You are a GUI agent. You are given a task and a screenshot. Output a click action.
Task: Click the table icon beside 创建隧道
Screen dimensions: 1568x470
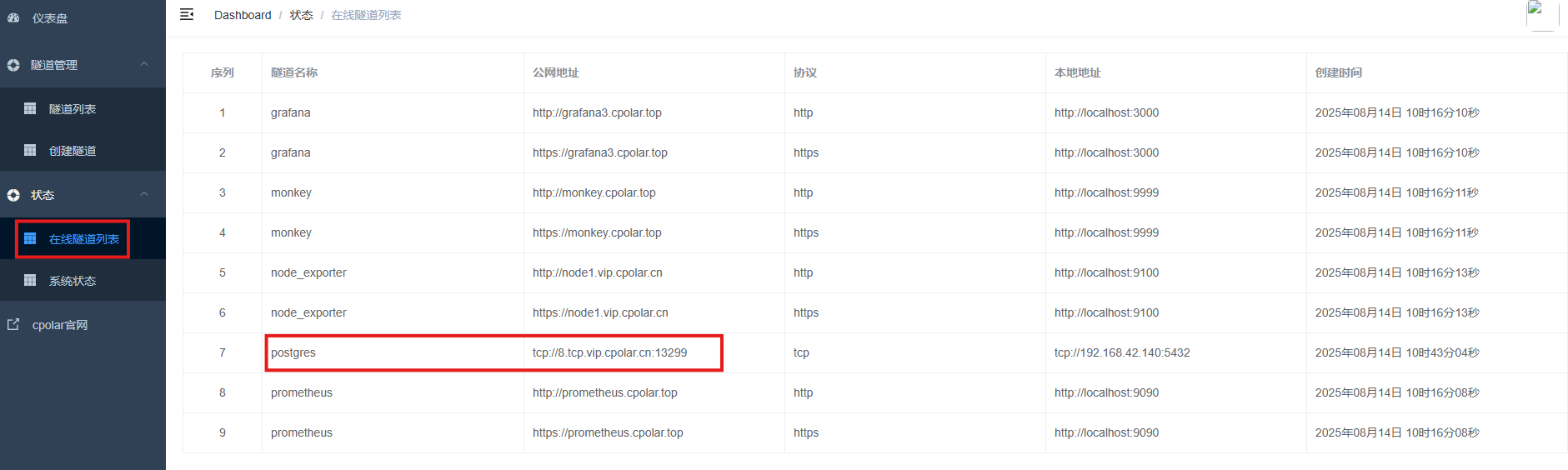click(x=30, y=150)
